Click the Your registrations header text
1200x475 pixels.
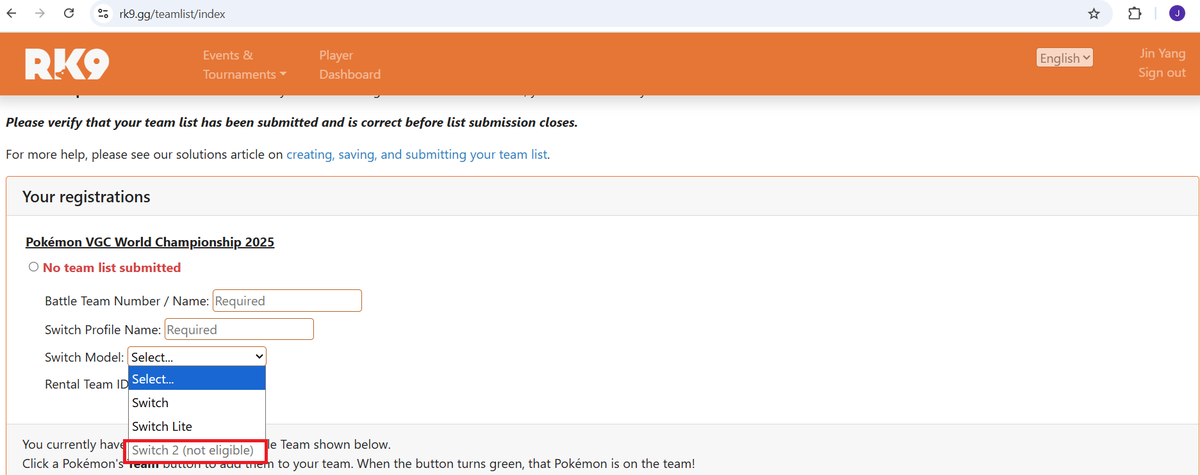(x=86, y=197)
